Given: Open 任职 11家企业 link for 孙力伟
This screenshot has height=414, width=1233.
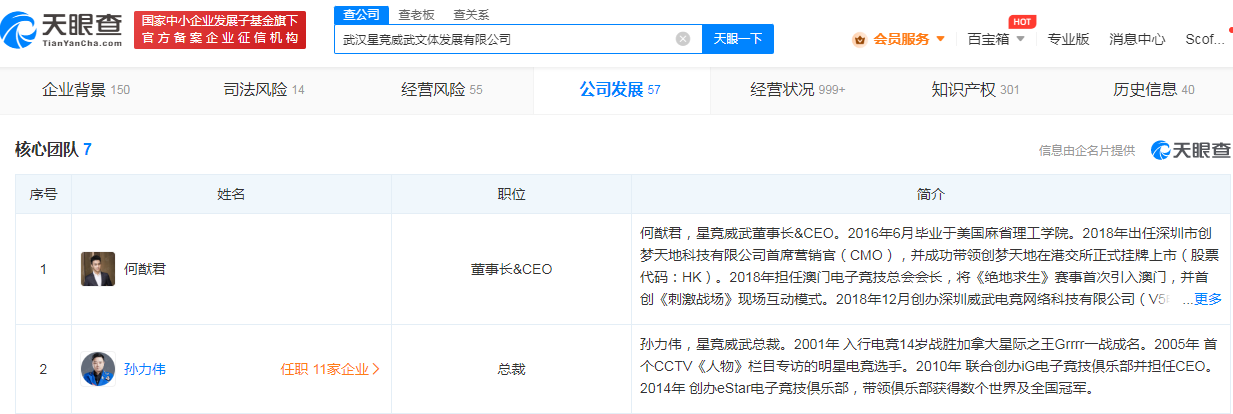Looking at the screenshot, I should (331, 369).
